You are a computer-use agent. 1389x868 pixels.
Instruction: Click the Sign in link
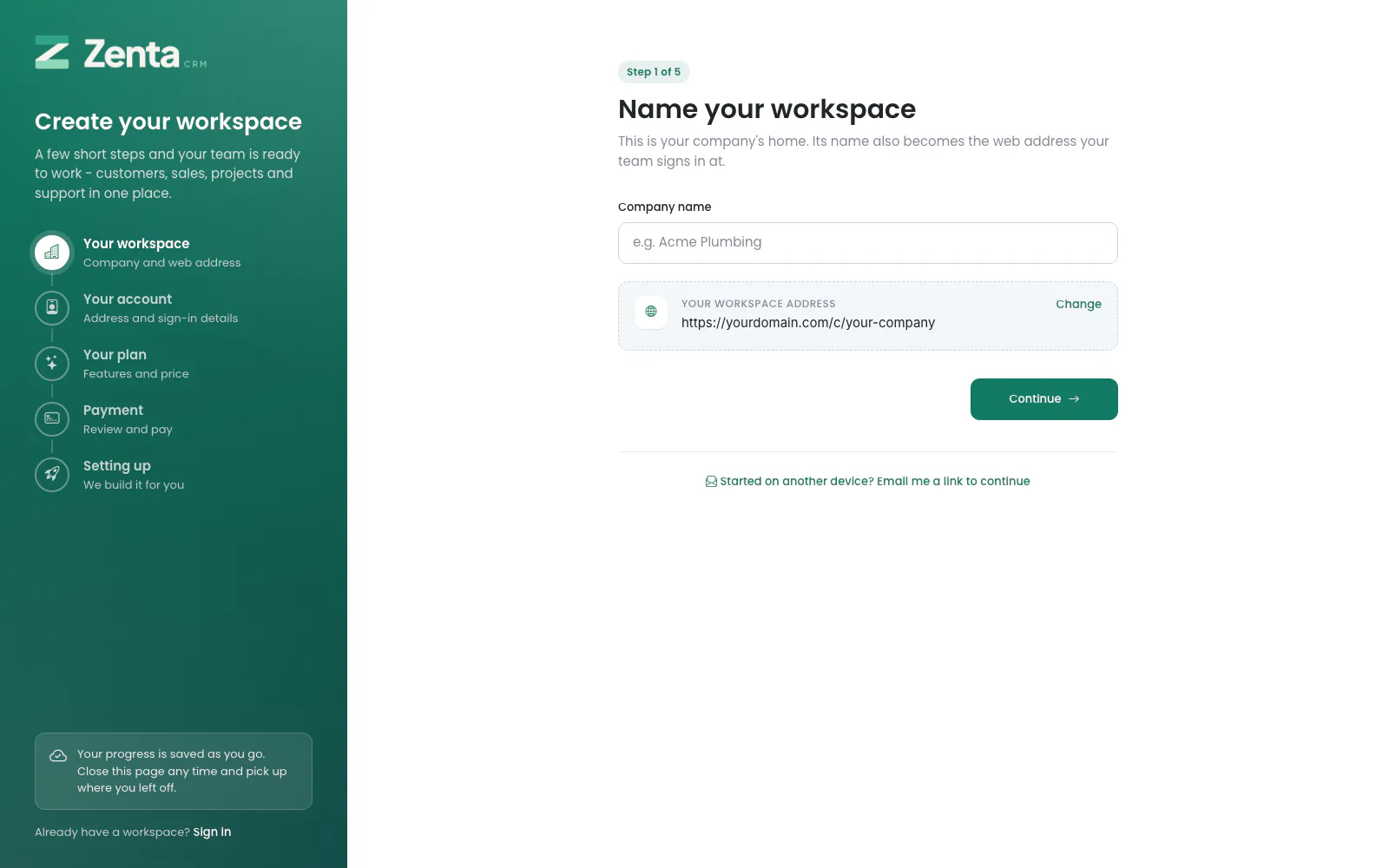point(212,832)
